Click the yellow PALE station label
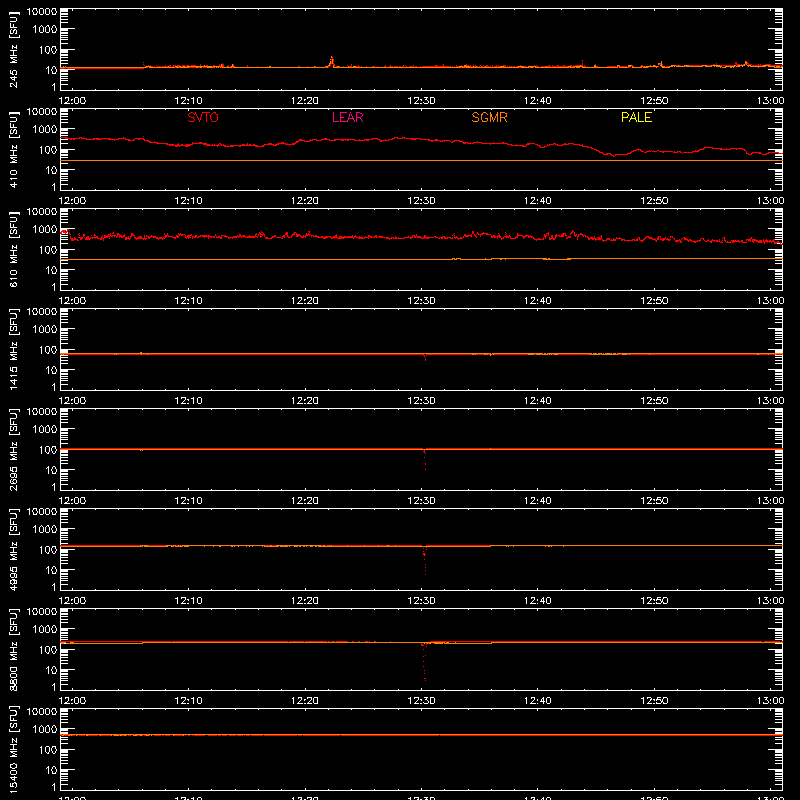This screenshot has width=800, height=800. pos(636,117)
